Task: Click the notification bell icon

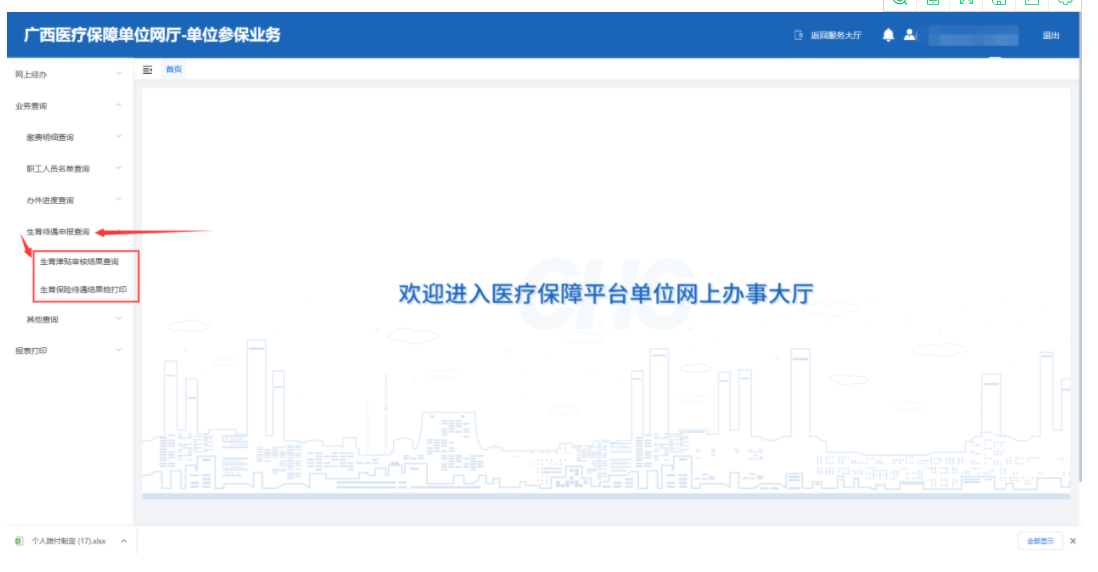Action: [x=888, y=35]
